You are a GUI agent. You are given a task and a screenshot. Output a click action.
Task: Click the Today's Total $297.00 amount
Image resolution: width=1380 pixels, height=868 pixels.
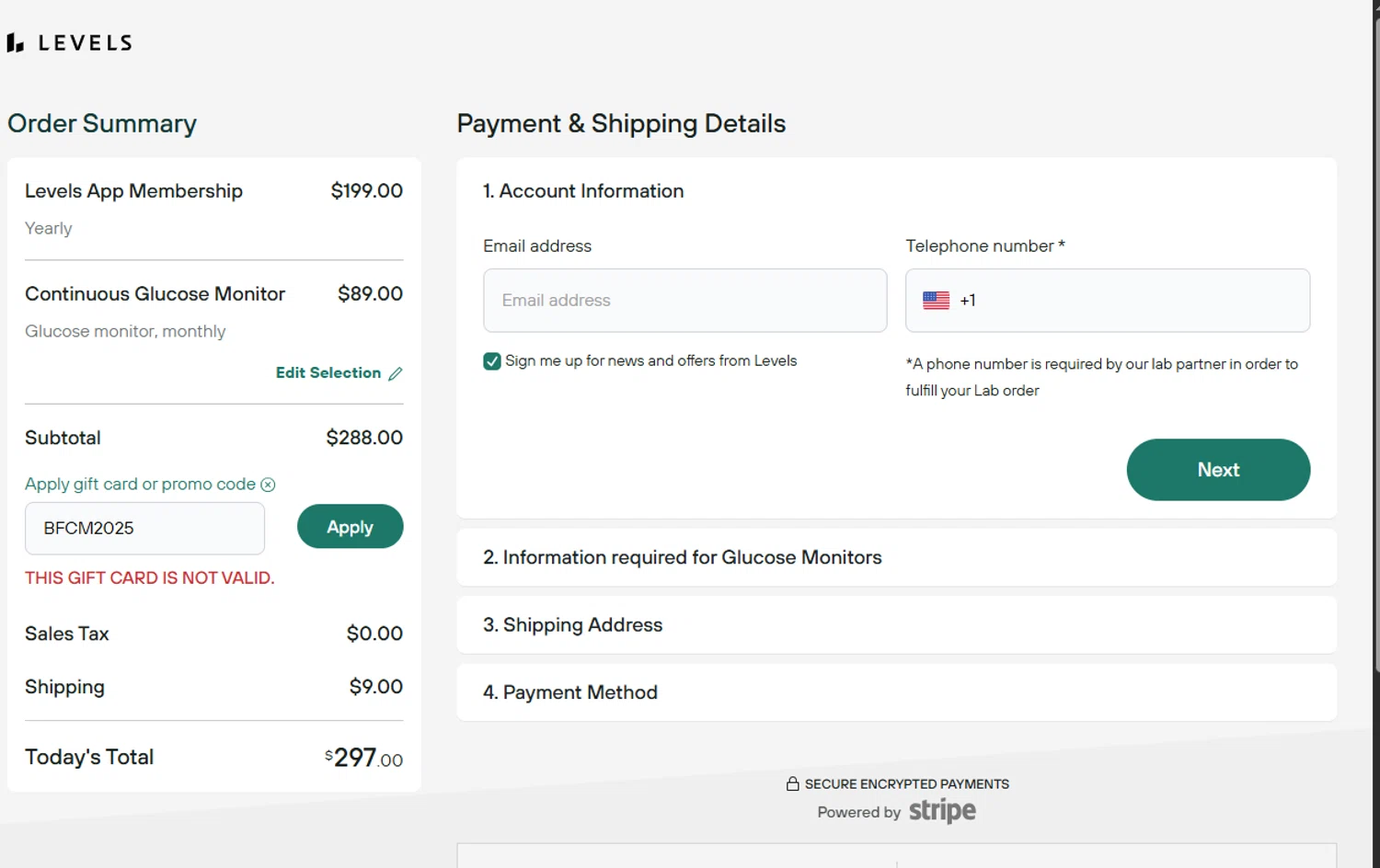tap(363, 758)
